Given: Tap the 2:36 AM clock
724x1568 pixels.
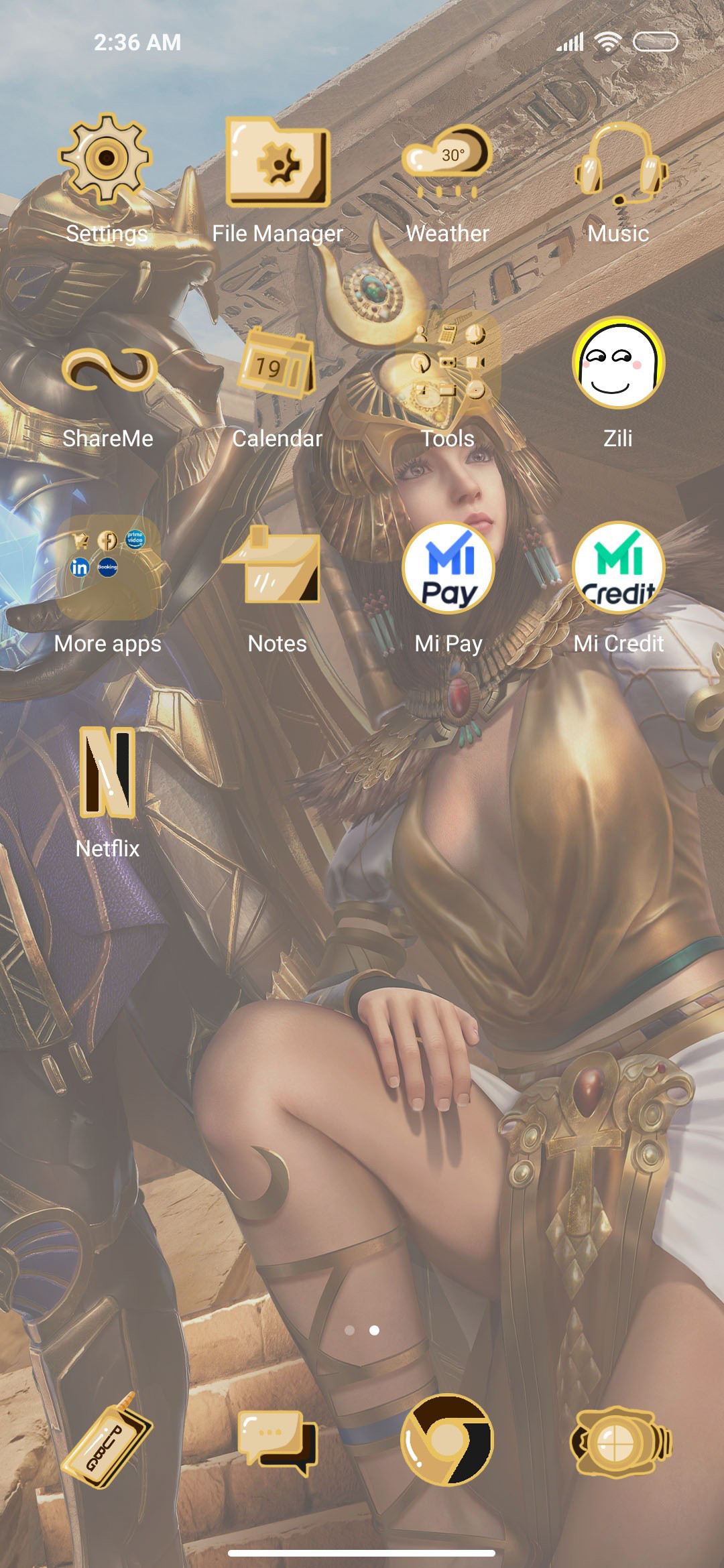Looking at the screenshot, I should [x=137, y=42].
